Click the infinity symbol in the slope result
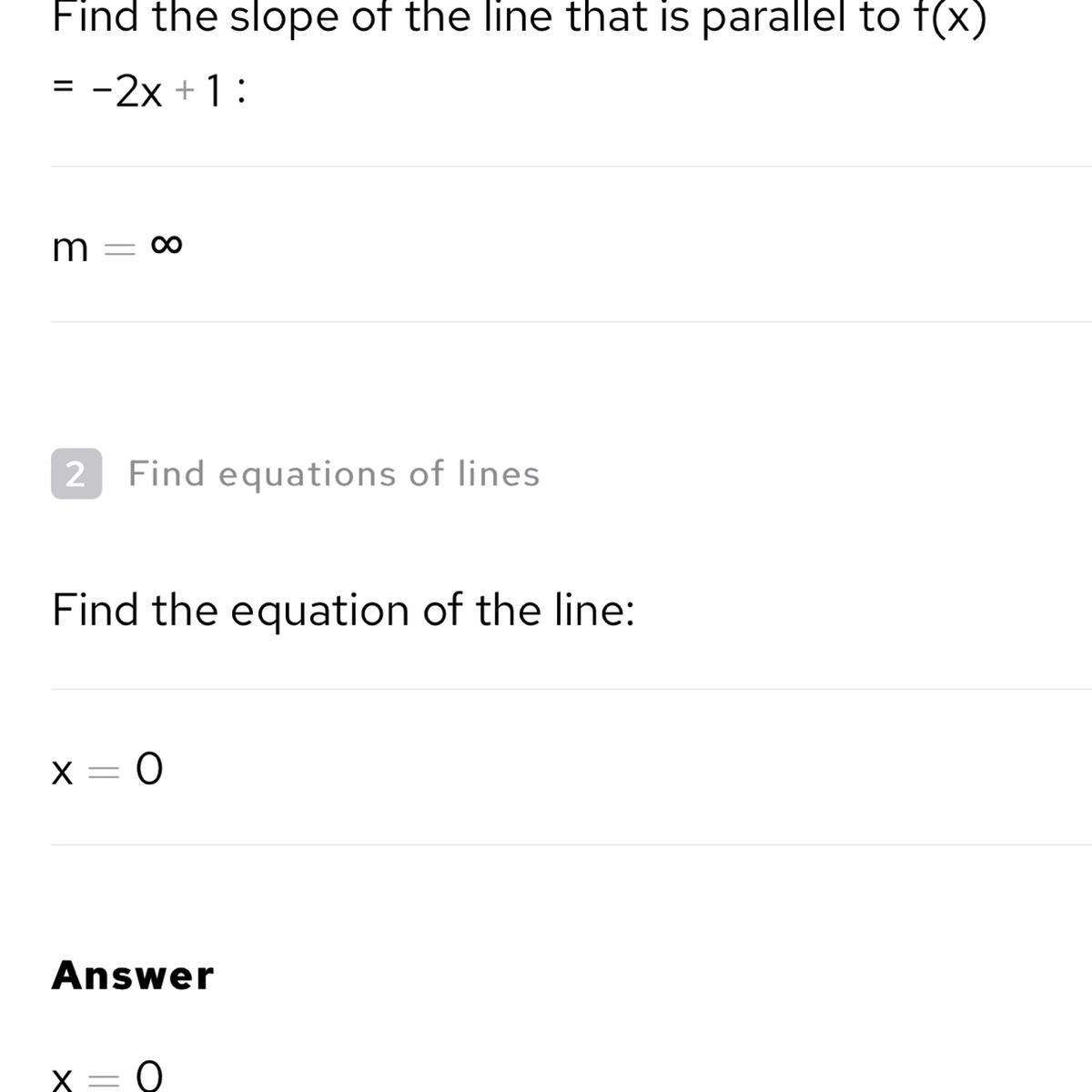Image resolution: width=1092 pixels, height=1092 pixels. pyautogui.click(x=166, y=246)
